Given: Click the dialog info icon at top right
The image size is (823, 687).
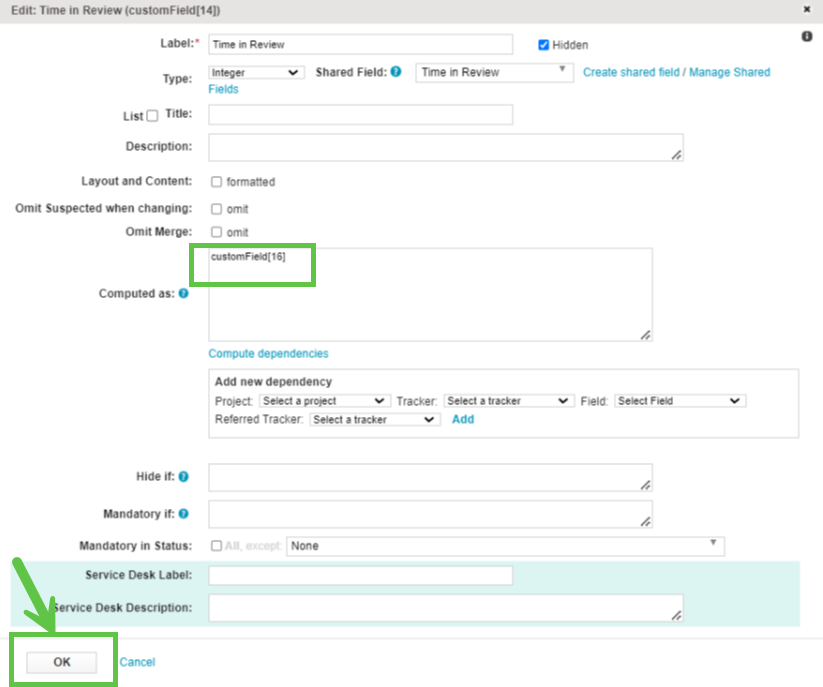Looking at the screenshot, I should click(x=807, y=36).
